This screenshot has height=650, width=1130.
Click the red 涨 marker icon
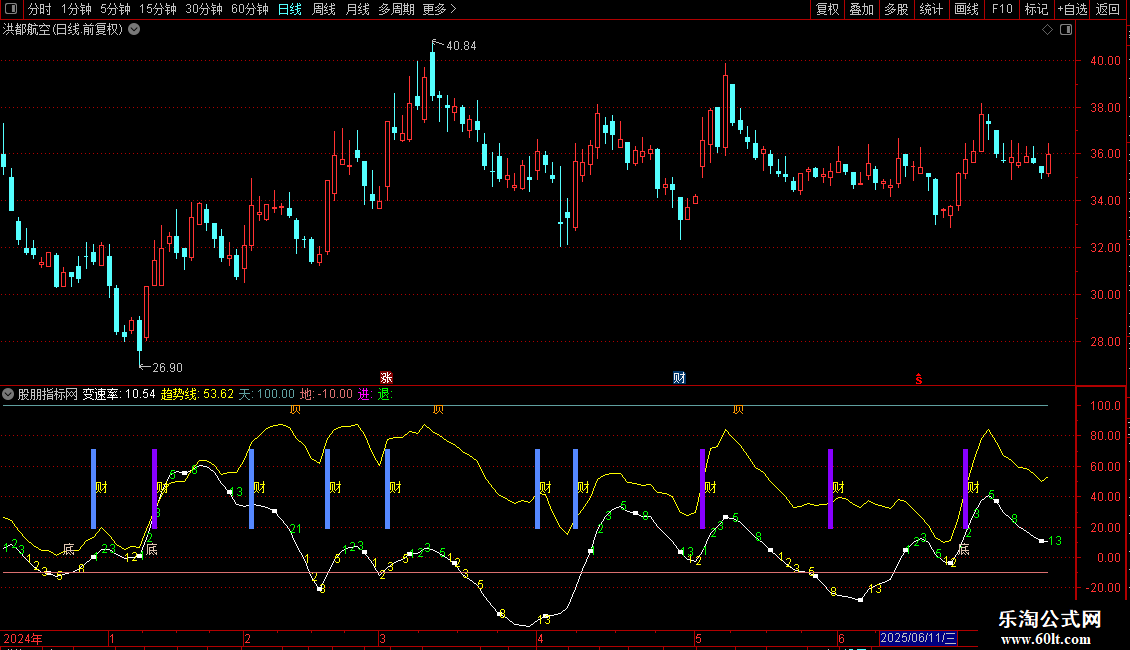pos(386,377)
